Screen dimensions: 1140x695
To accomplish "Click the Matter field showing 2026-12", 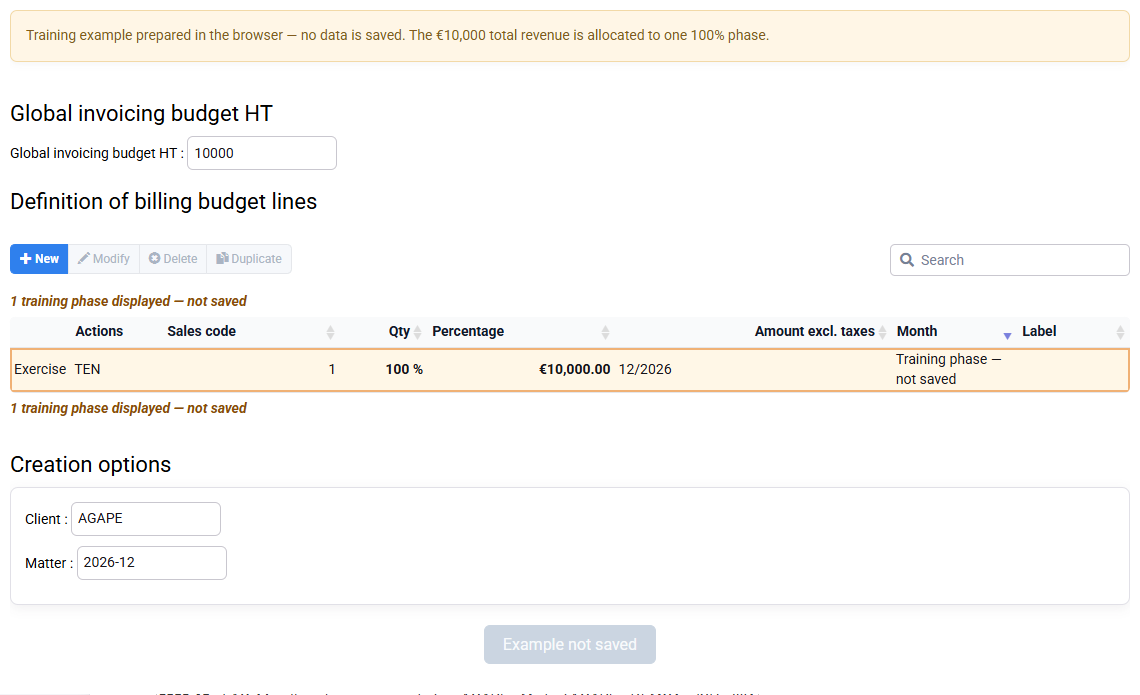I will click(x=151, y=563).
